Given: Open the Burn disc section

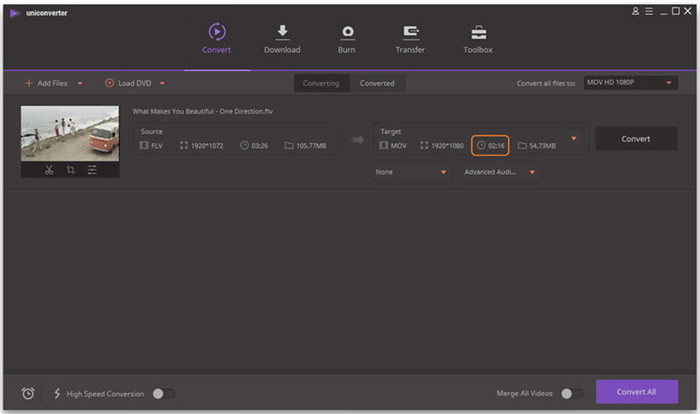Looking at the screenshot, I should (347, 33).
